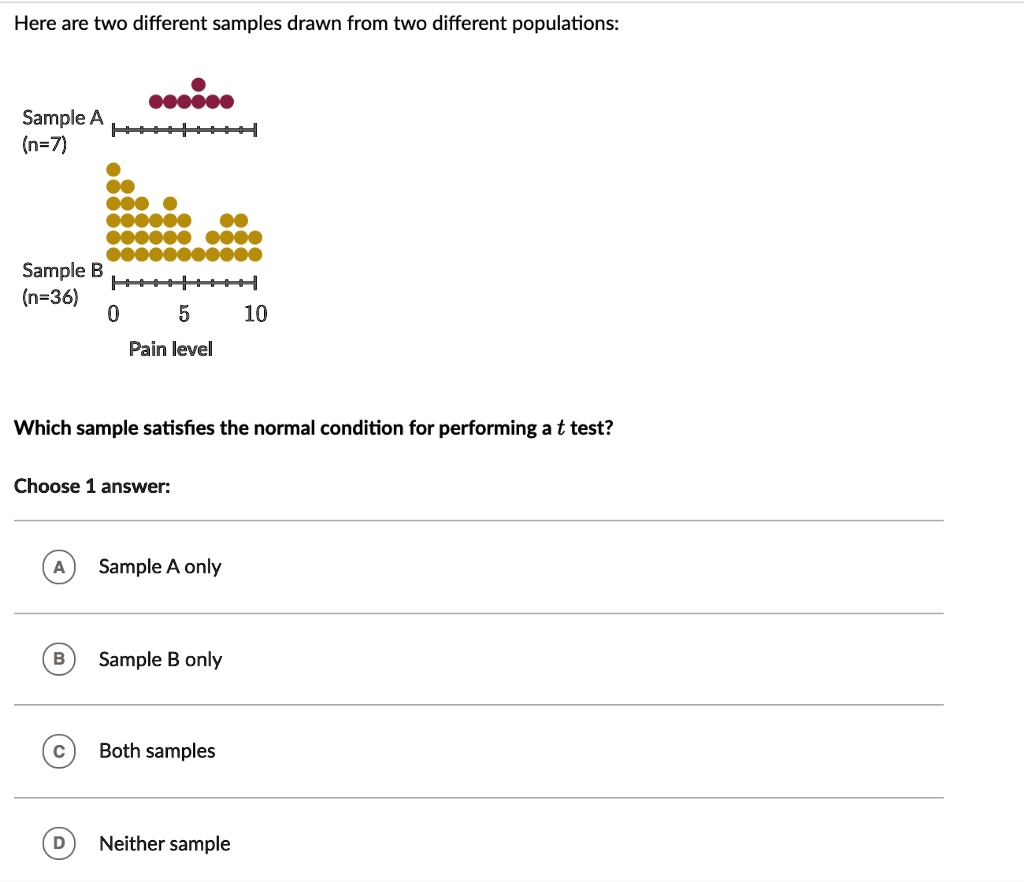Click the t test question text
1024x882 pixels.
pyautogui.click(x=313, y=428)
